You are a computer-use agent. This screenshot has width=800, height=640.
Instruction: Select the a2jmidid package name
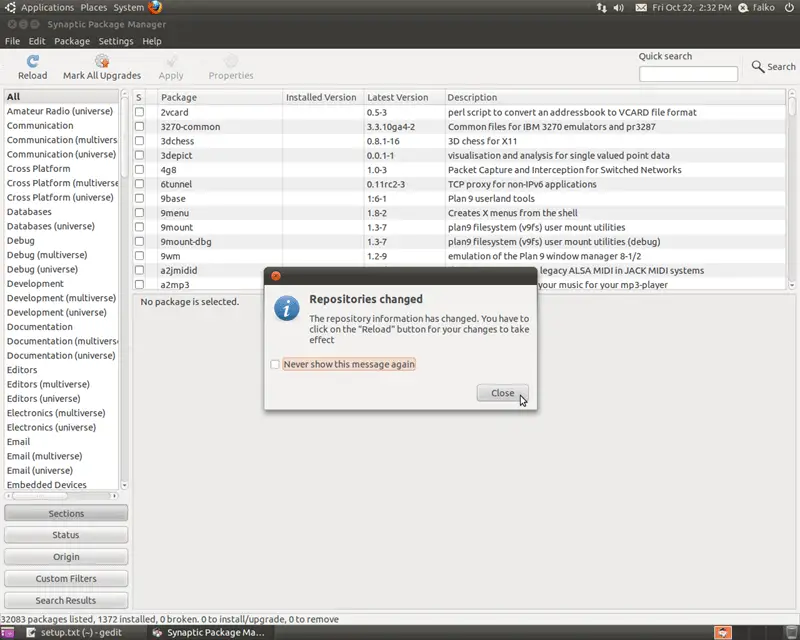click(x=179, y=270)
